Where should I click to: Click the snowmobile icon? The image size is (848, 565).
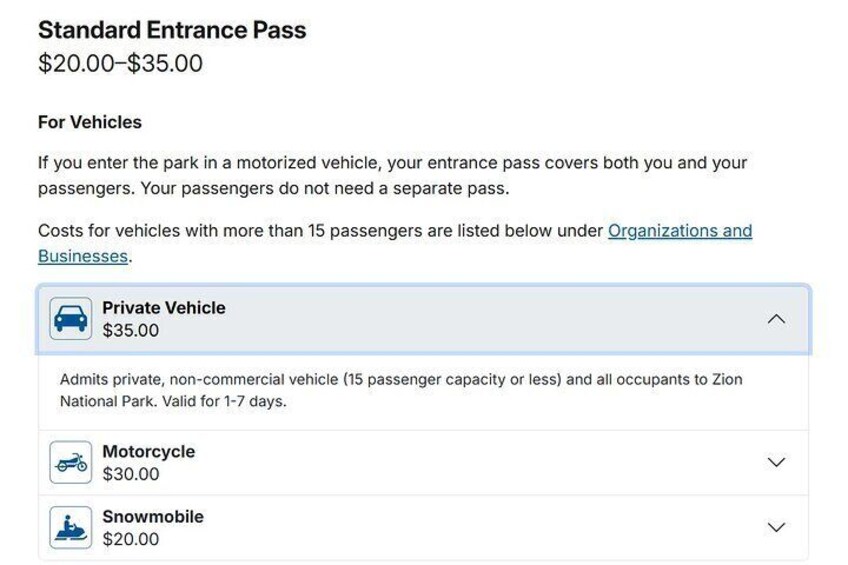pos(70,528)
